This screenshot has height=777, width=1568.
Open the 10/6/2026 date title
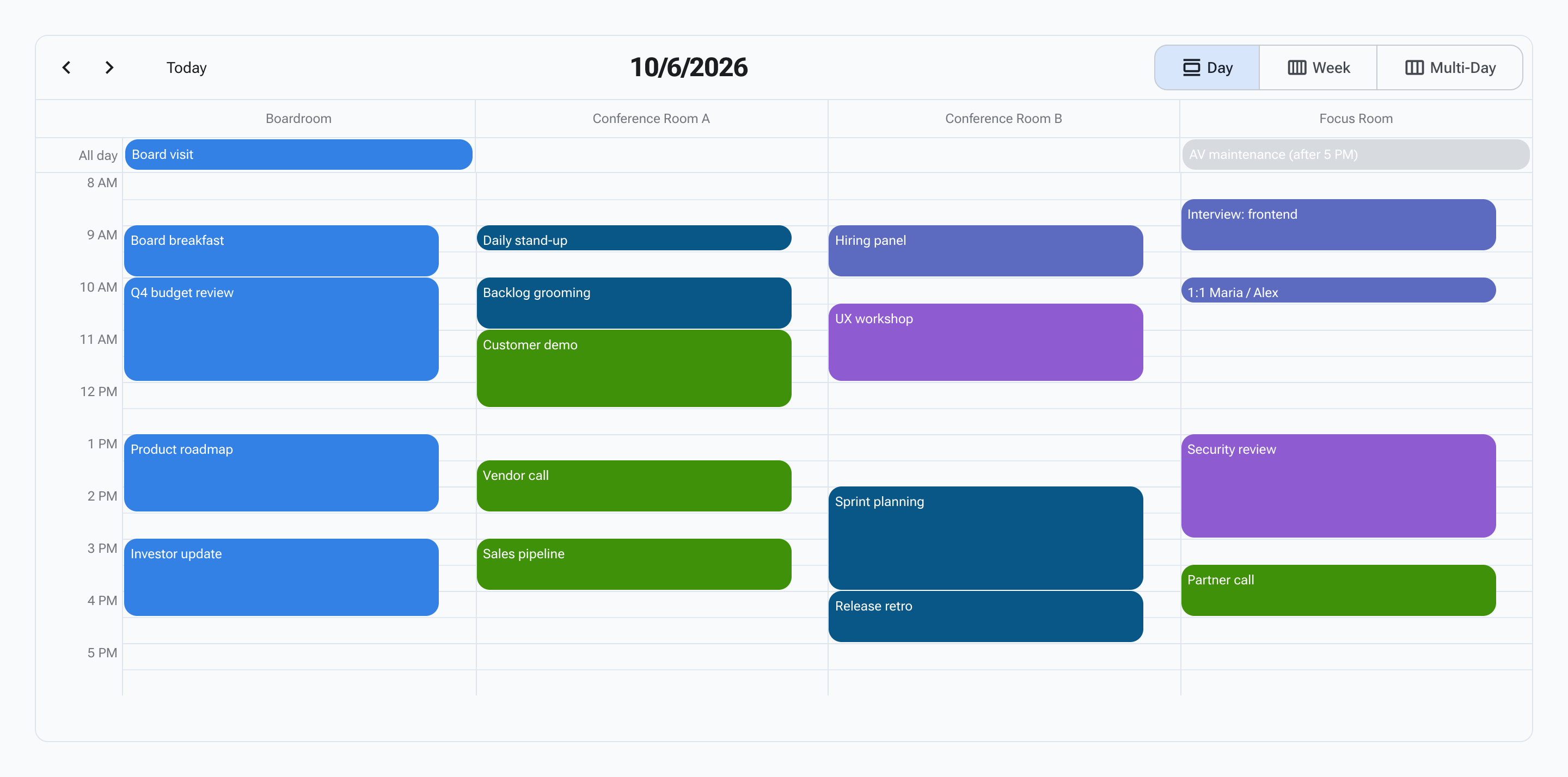point(688,67)
